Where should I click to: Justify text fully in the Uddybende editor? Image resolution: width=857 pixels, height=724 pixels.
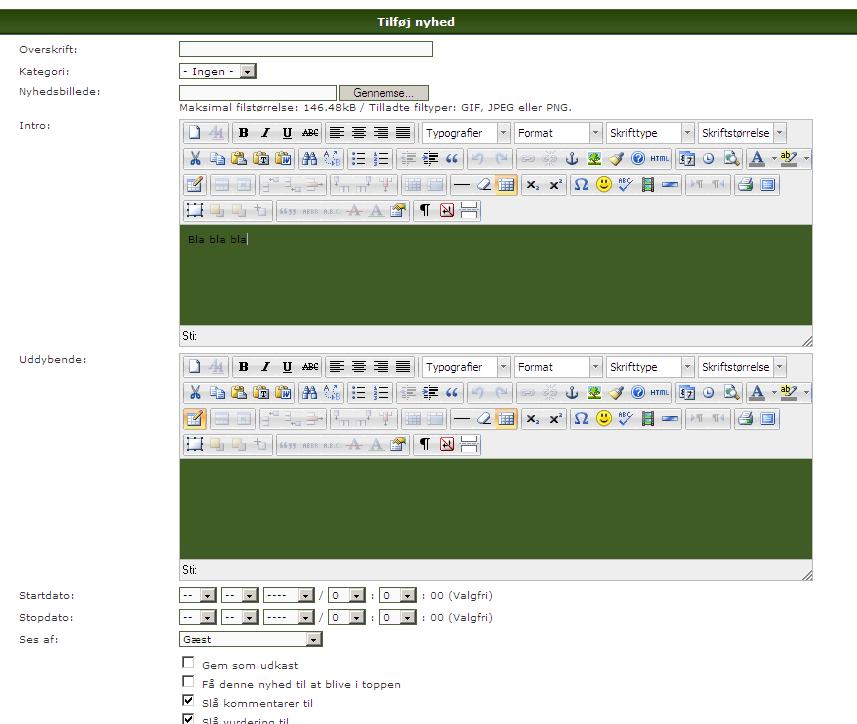click(x=403, y=367)
